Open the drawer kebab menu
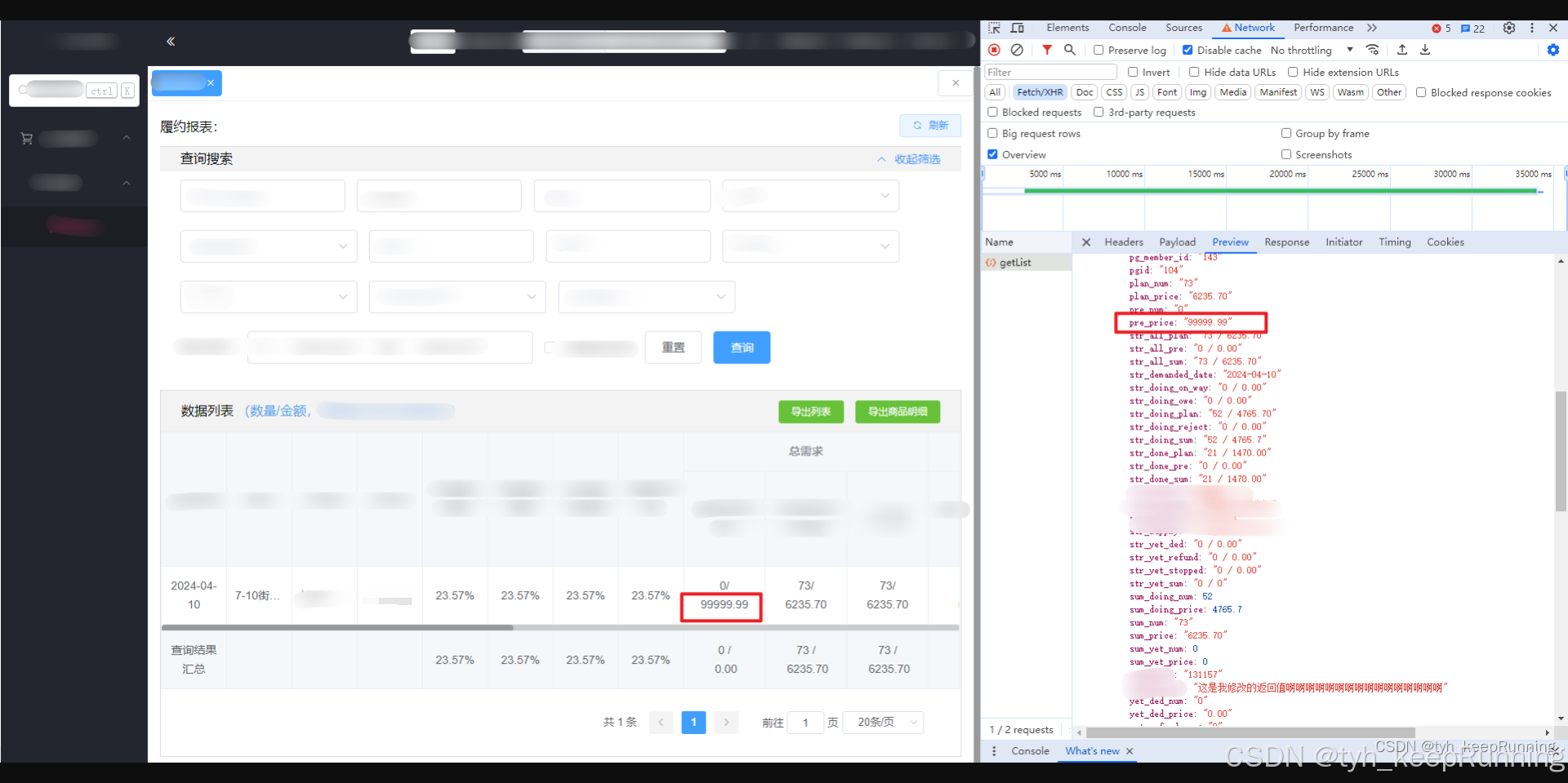 point(994,751)
